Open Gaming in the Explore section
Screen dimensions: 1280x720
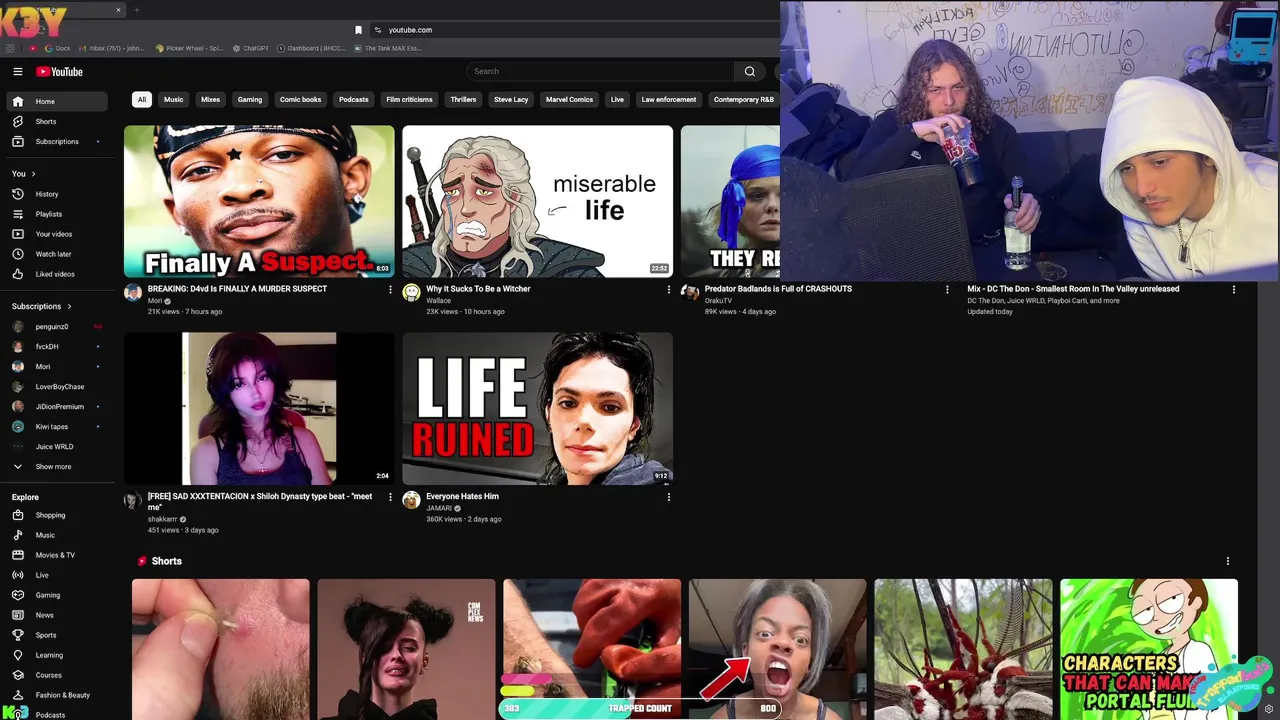pyautogui.click(x=57, y=595)
